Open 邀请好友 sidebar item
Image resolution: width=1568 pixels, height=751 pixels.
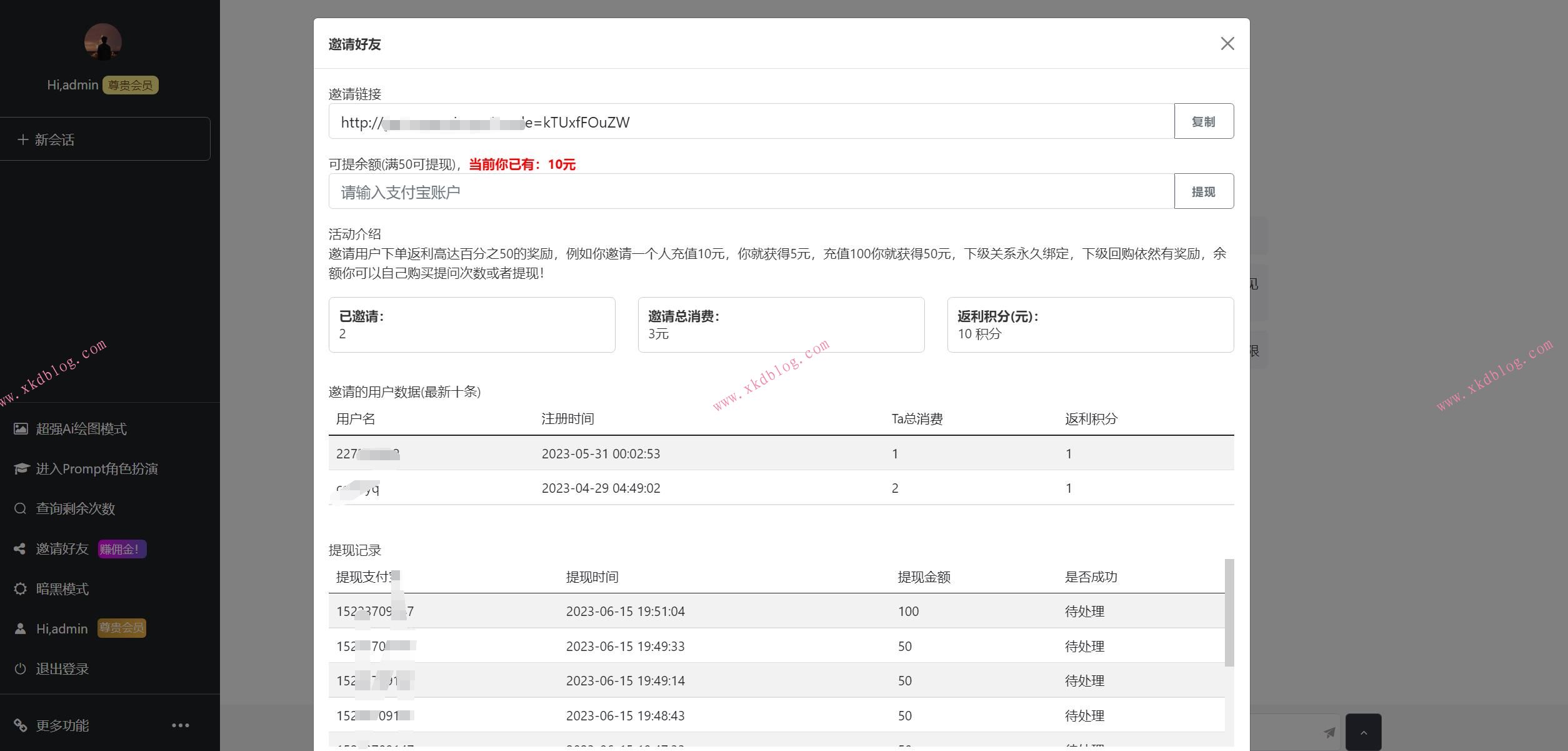pos(62,548)
